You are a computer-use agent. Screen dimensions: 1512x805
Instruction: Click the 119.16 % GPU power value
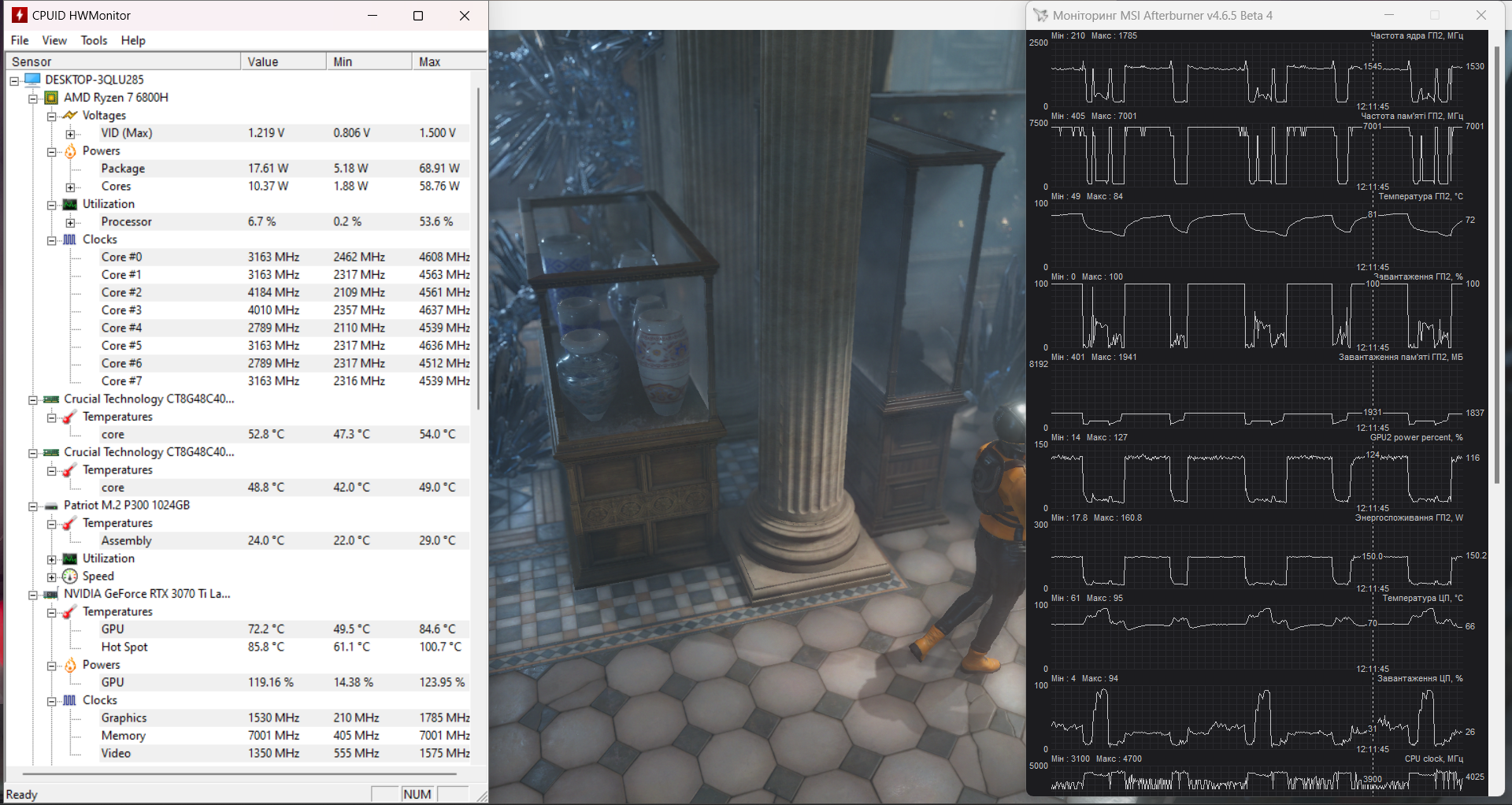271,682
